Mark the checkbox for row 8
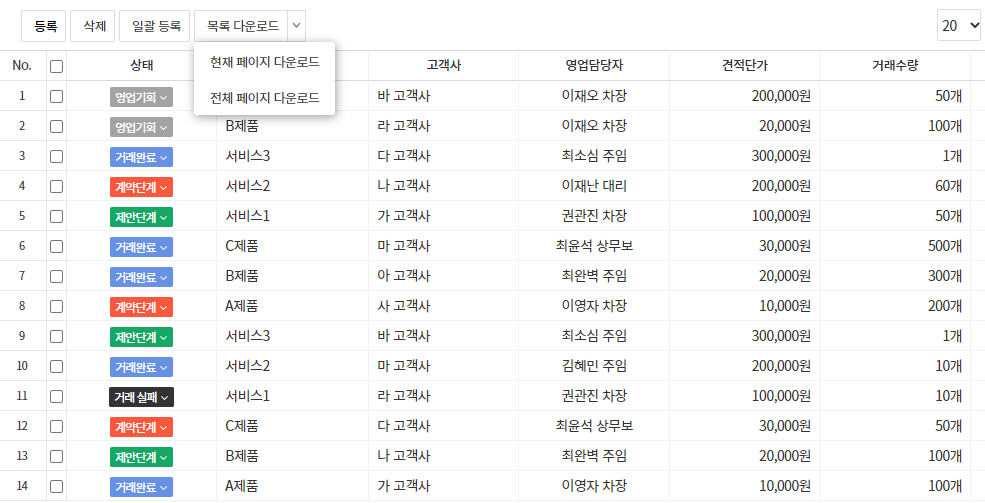 pyautogui.click(x=57, y=306)
